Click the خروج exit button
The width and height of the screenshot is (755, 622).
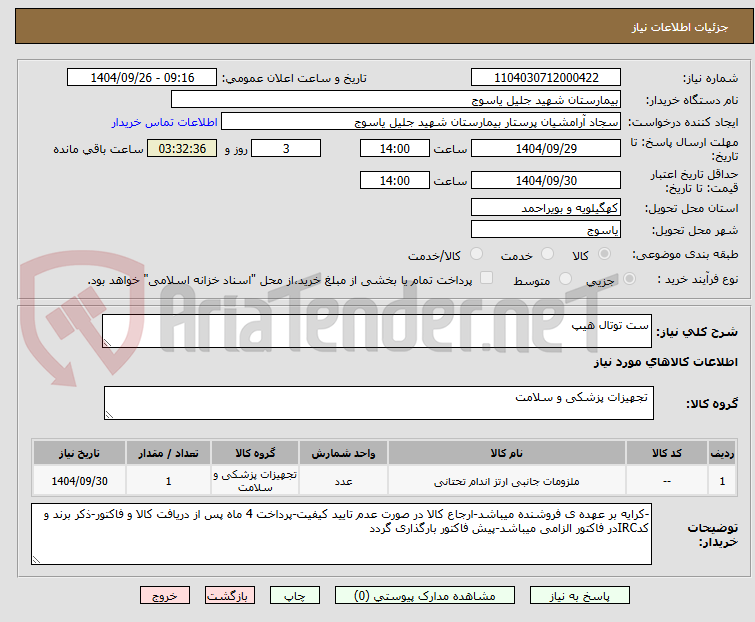coord(165,596)
